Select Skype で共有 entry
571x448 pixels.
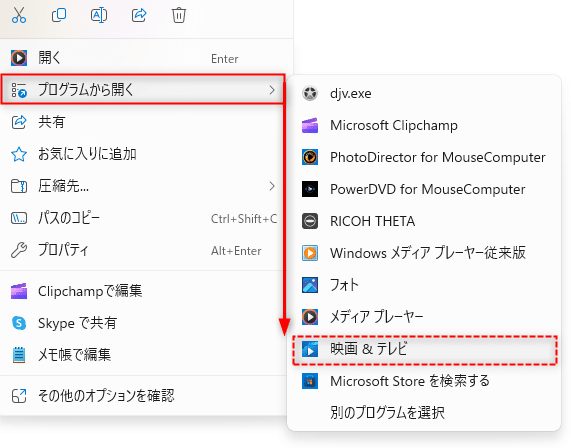[143, 323]
